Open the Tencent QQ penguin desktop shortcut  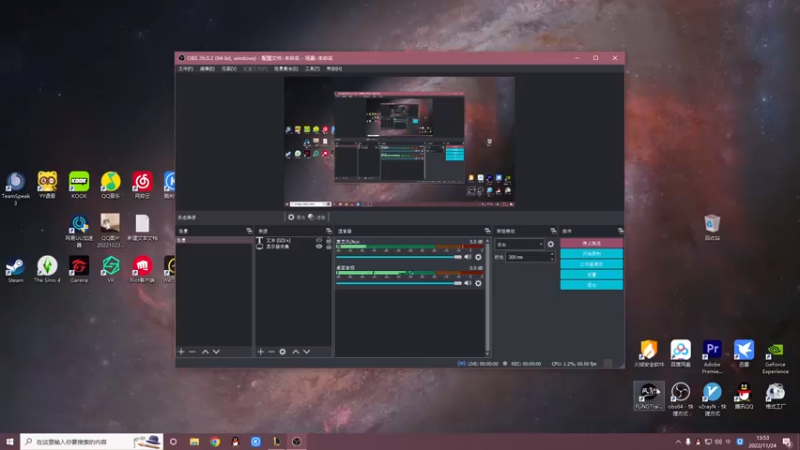[744, 396]
